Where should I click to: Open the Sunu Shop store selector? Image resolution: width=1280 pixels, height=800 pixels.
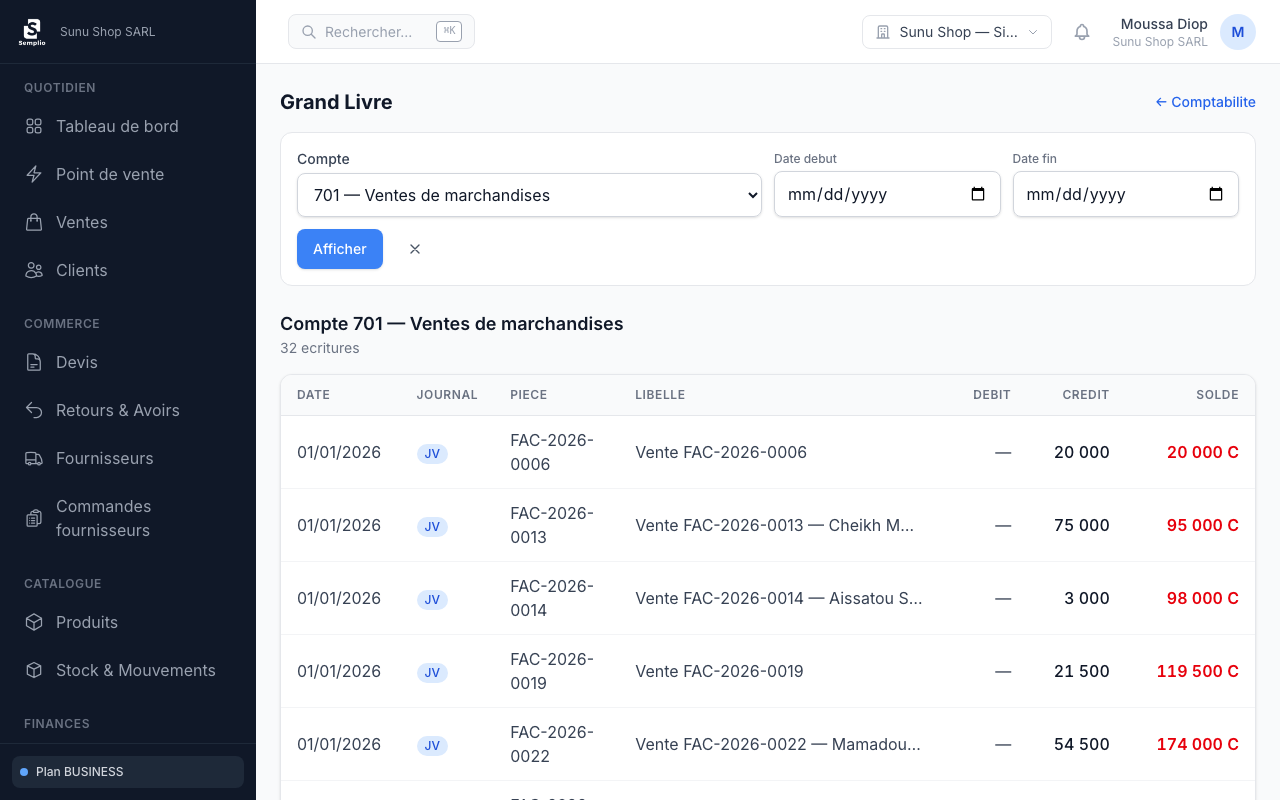pyautogui.click(x=956, y=32)
